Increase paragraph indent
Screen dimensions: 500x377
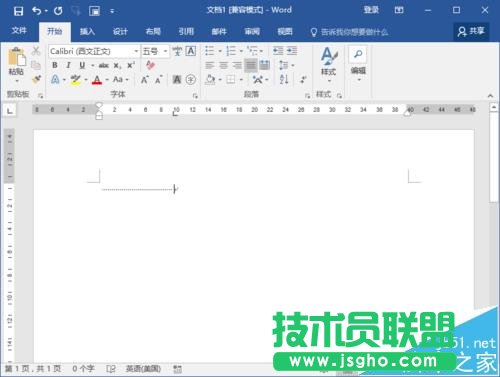point(292,51)
